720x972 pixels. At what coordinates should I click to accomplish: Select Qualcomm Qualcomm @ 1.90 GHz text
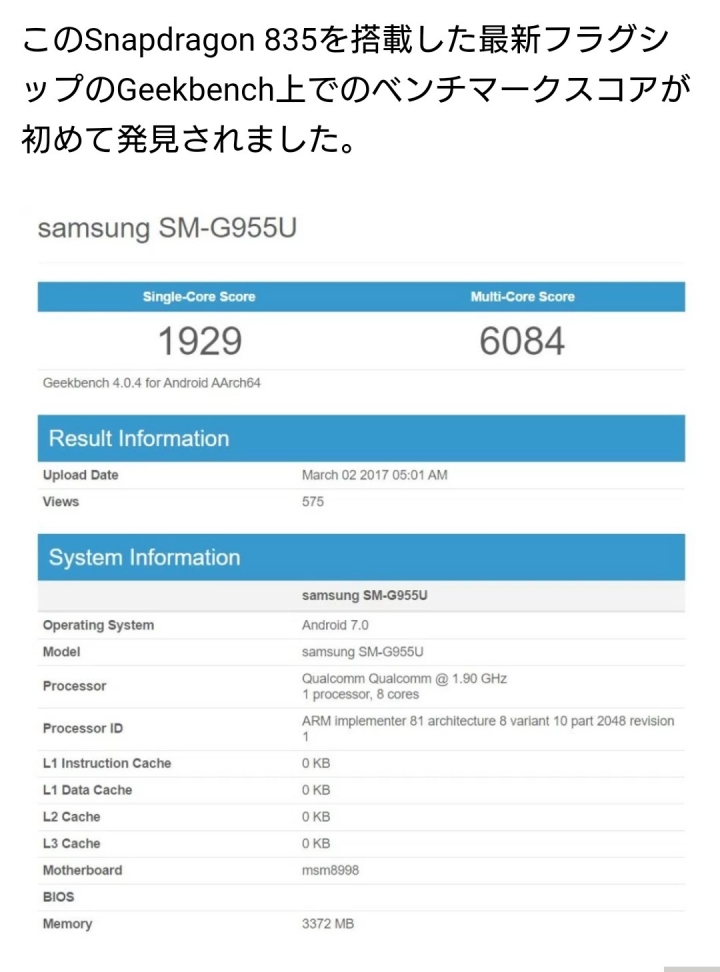click(x=404, y=678)
